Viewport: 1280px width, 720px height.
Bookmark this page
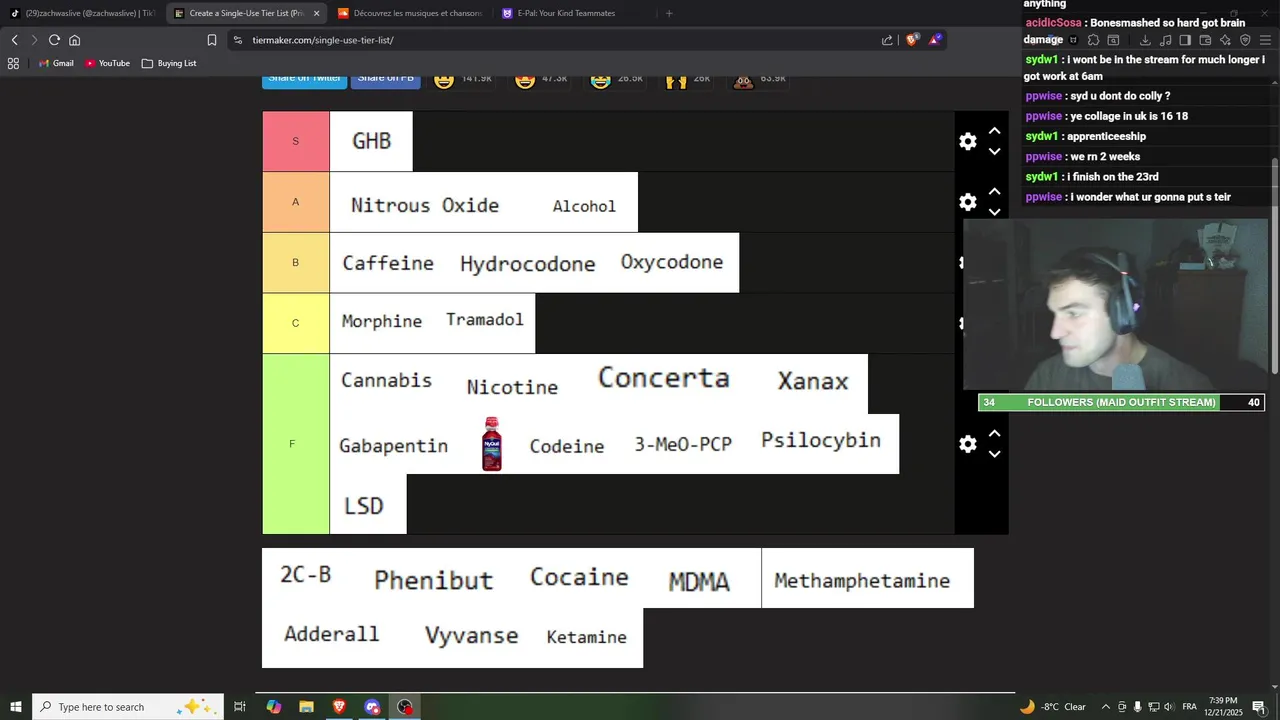click(212, 40)
